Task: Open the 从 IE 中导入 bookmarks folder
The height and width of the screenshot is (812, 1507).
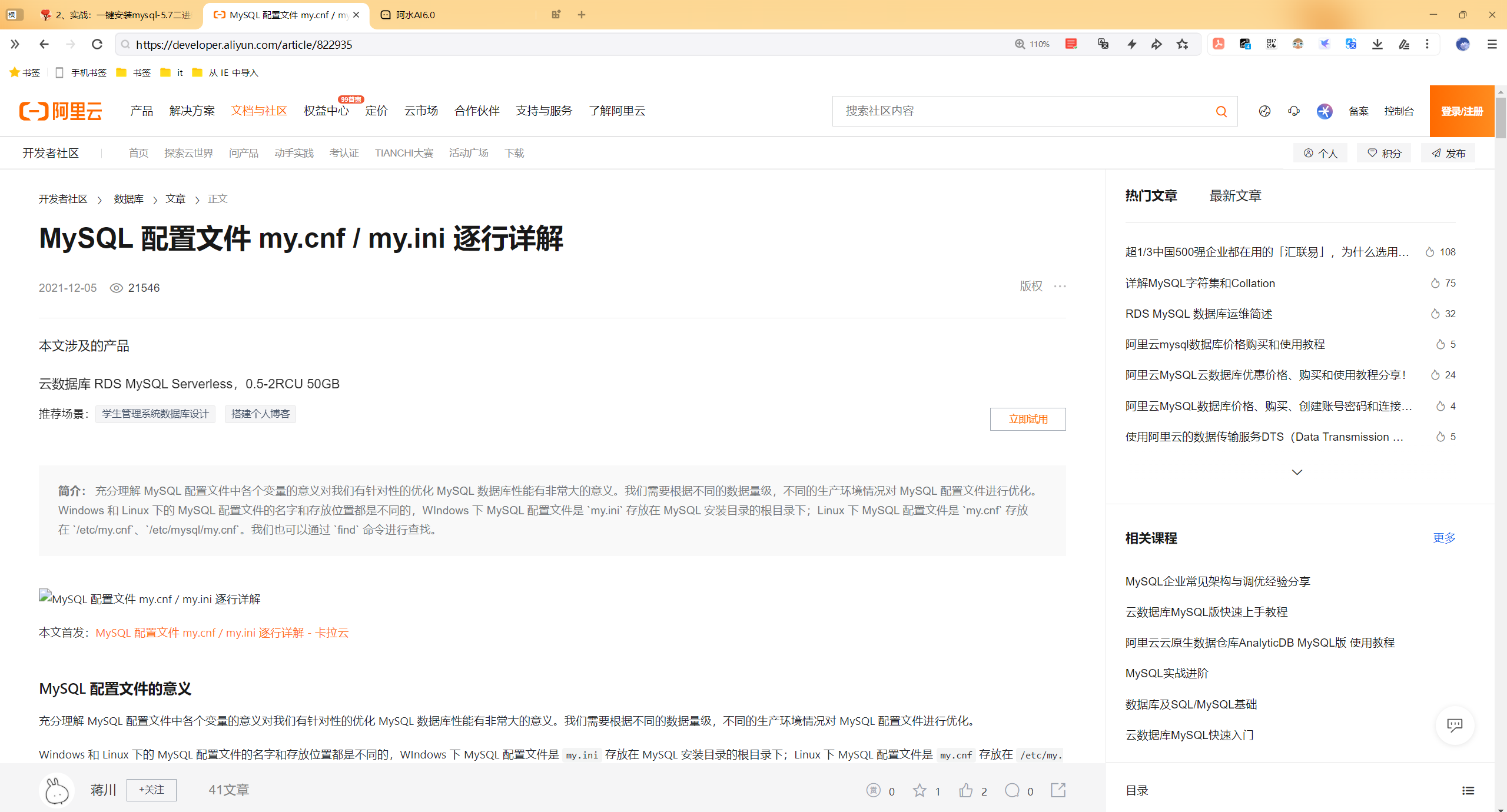Action: tap(226, 72)
